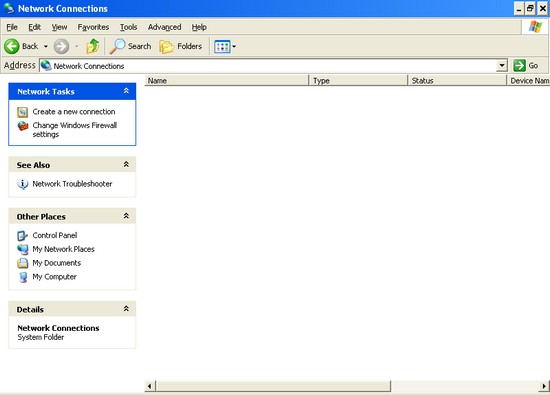Viewport: 550px width, 395px height.
Task: Collapse the Details panel
Action: pyautogui.click(x=126, y=309)
